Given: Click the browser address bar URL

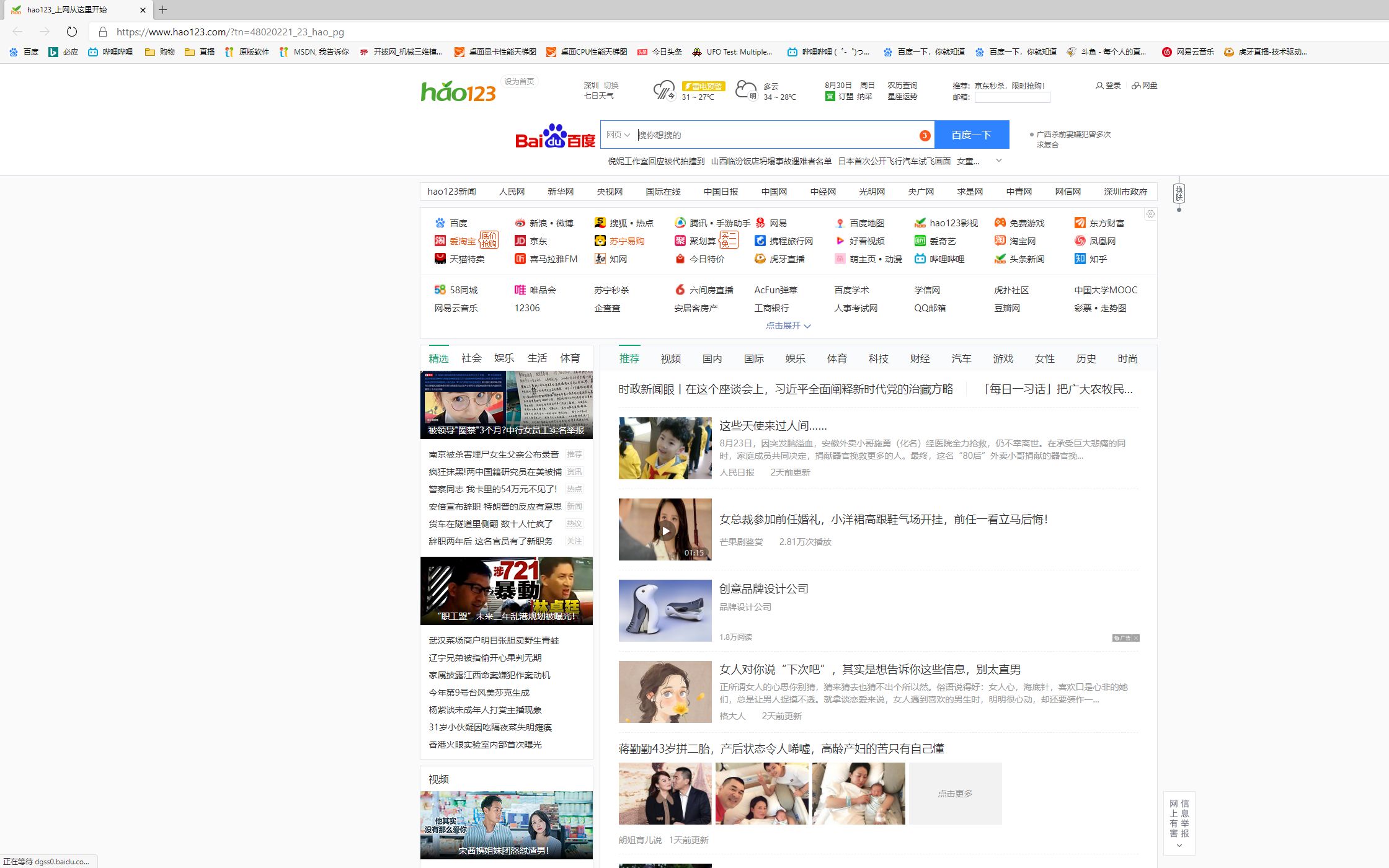Looking at the screenshot, I should (230, 32).
